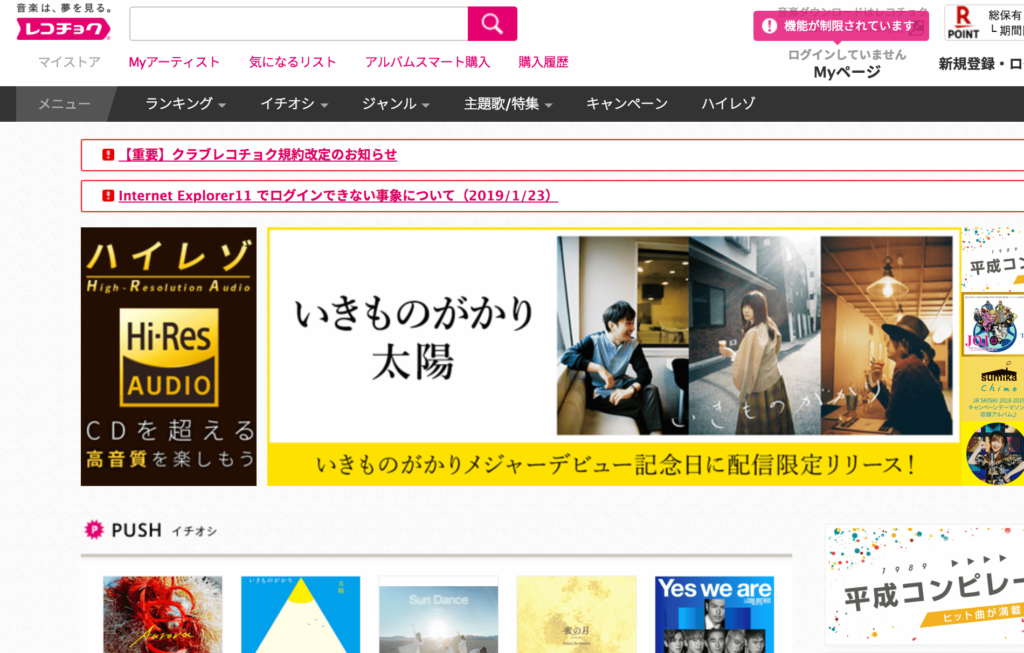
Task: Click the warning icon on the 機能が制限されています badge
Action: pyautogui.click(x=769, y=26)
